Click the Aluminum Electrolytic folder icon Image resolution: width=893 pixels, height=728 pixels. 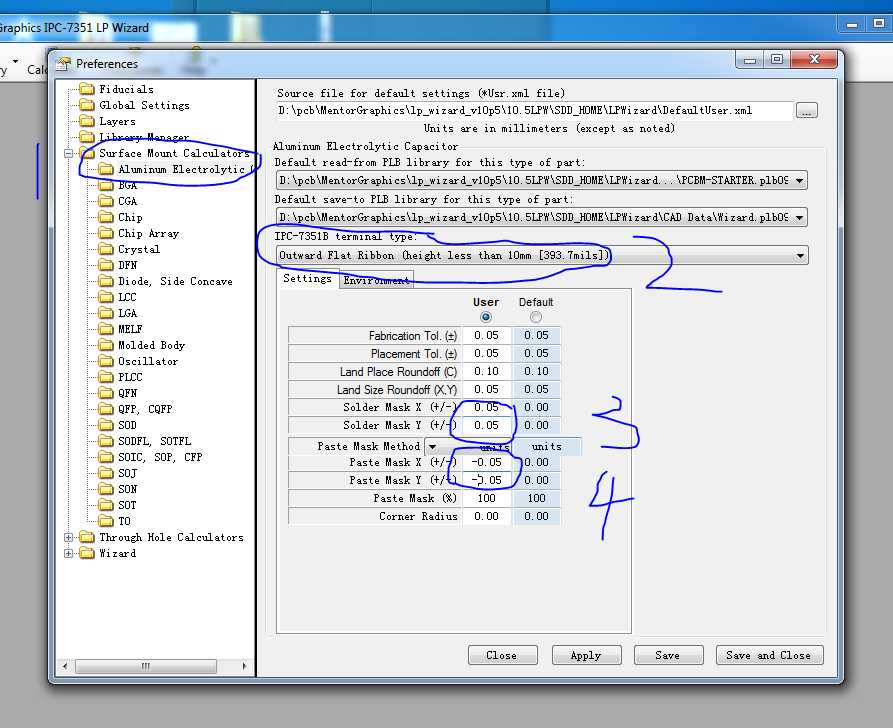click(106, 169)
